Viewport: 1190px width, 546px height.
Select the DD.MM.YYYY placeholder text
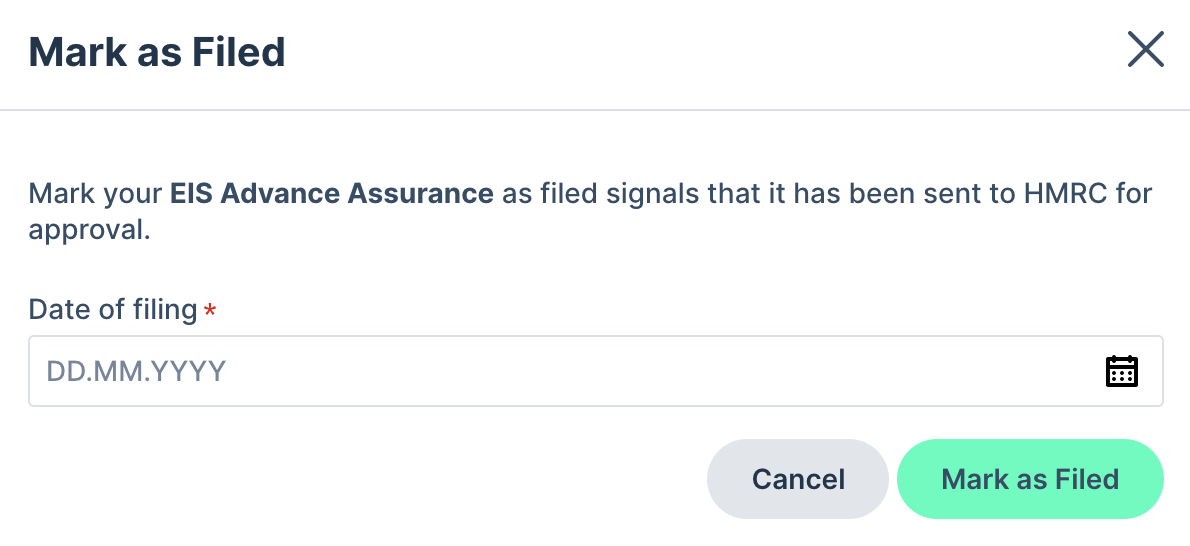pos(137,371)
